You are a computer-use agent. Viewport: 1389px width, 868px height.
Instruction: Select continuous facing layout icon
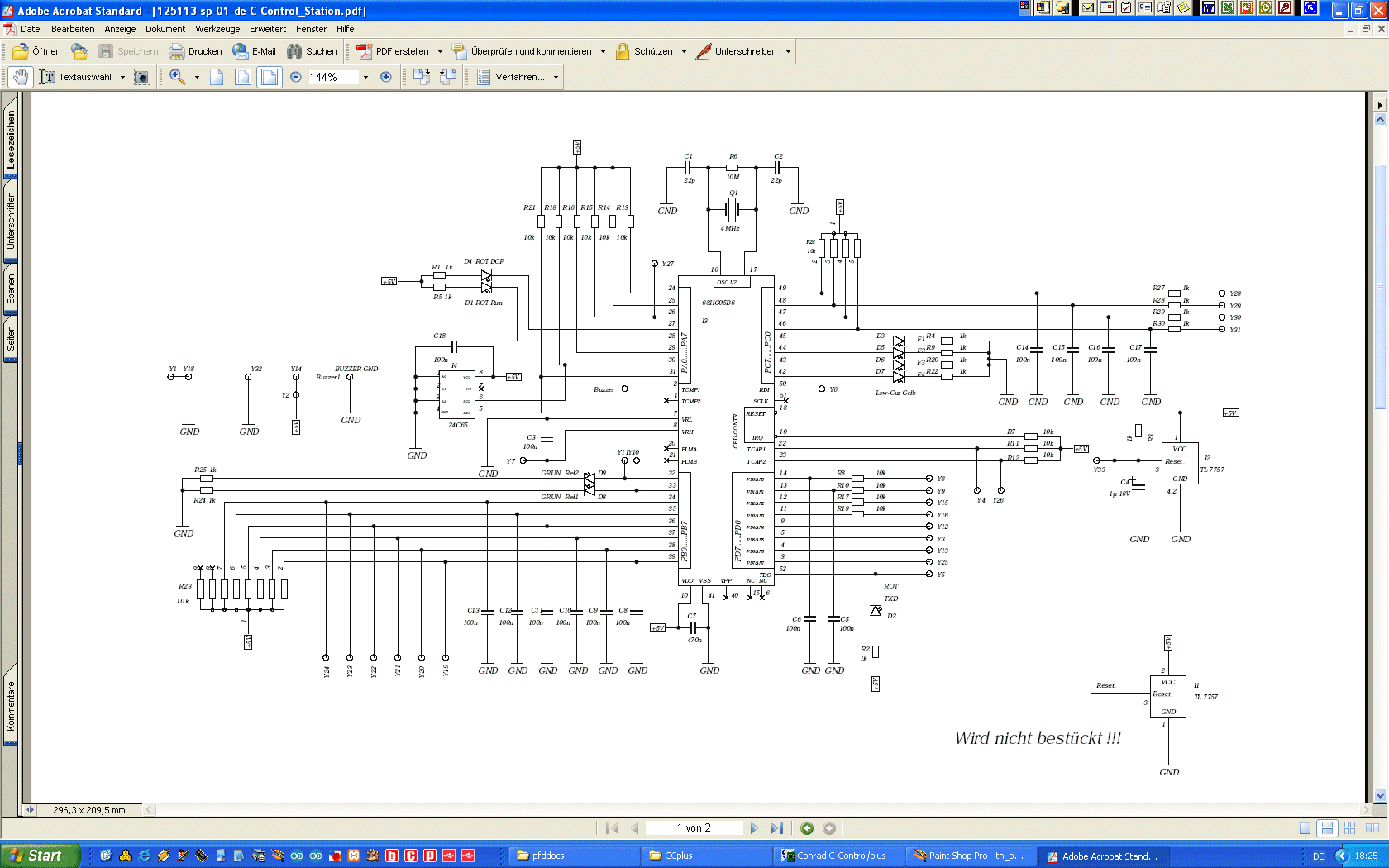click(x=1349, y=828)
